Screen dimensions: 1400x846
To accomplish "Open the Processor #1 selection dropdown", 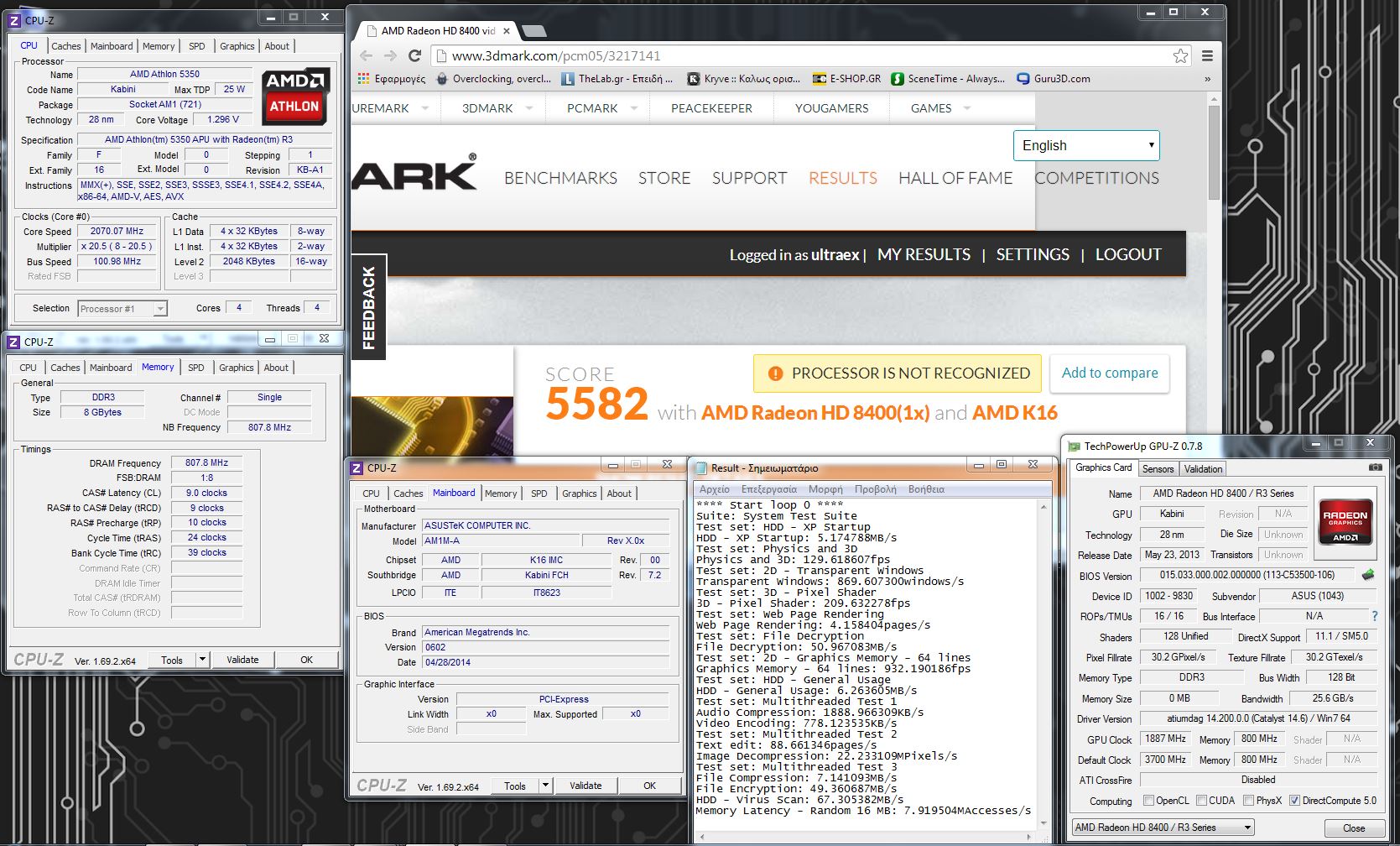I will (x=122, y=309).
